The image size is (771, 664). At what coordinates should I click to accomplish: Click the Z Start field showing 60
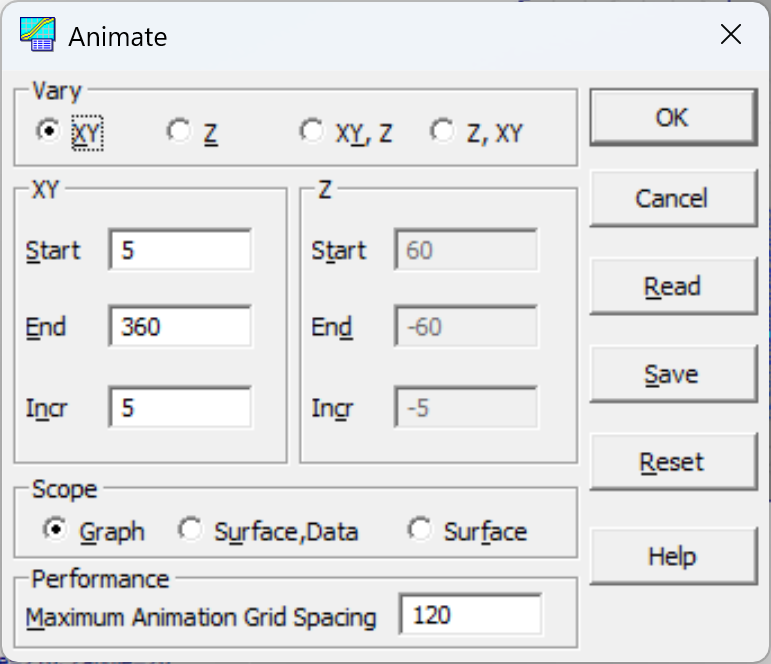(466, 250)
